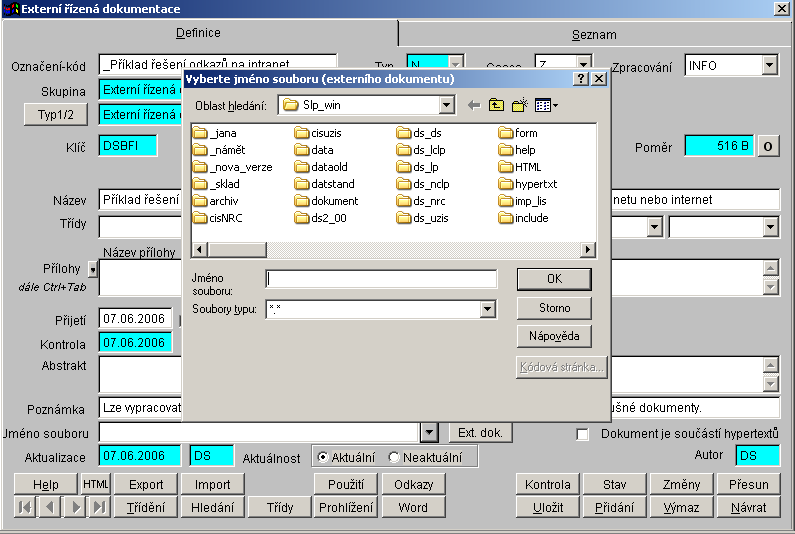Expand the Zpracování INFO dropdown

click(x=769, y=65)
